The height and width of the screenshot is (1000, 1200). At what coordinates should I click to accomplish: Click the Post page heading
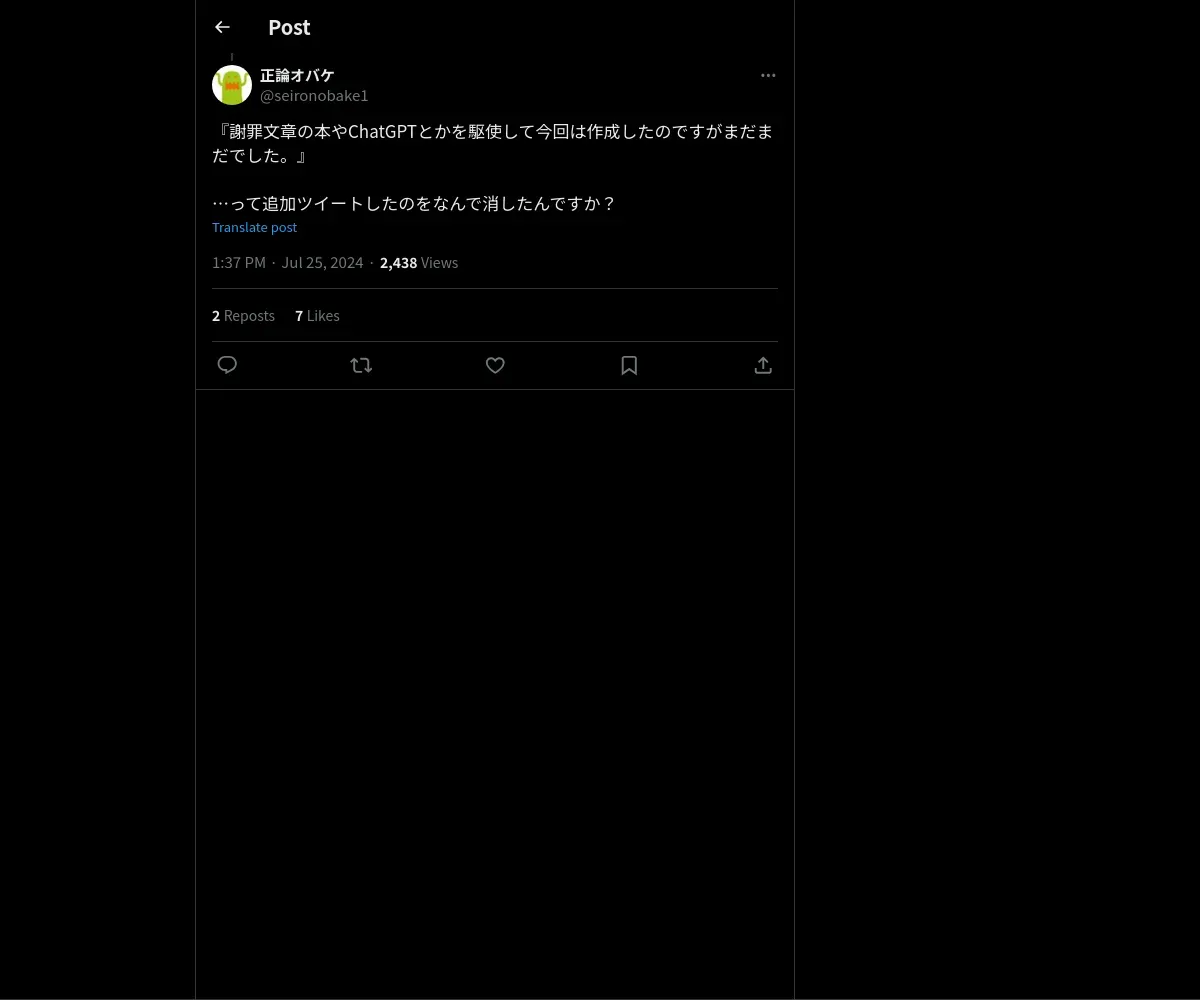(x=289, y=27)
